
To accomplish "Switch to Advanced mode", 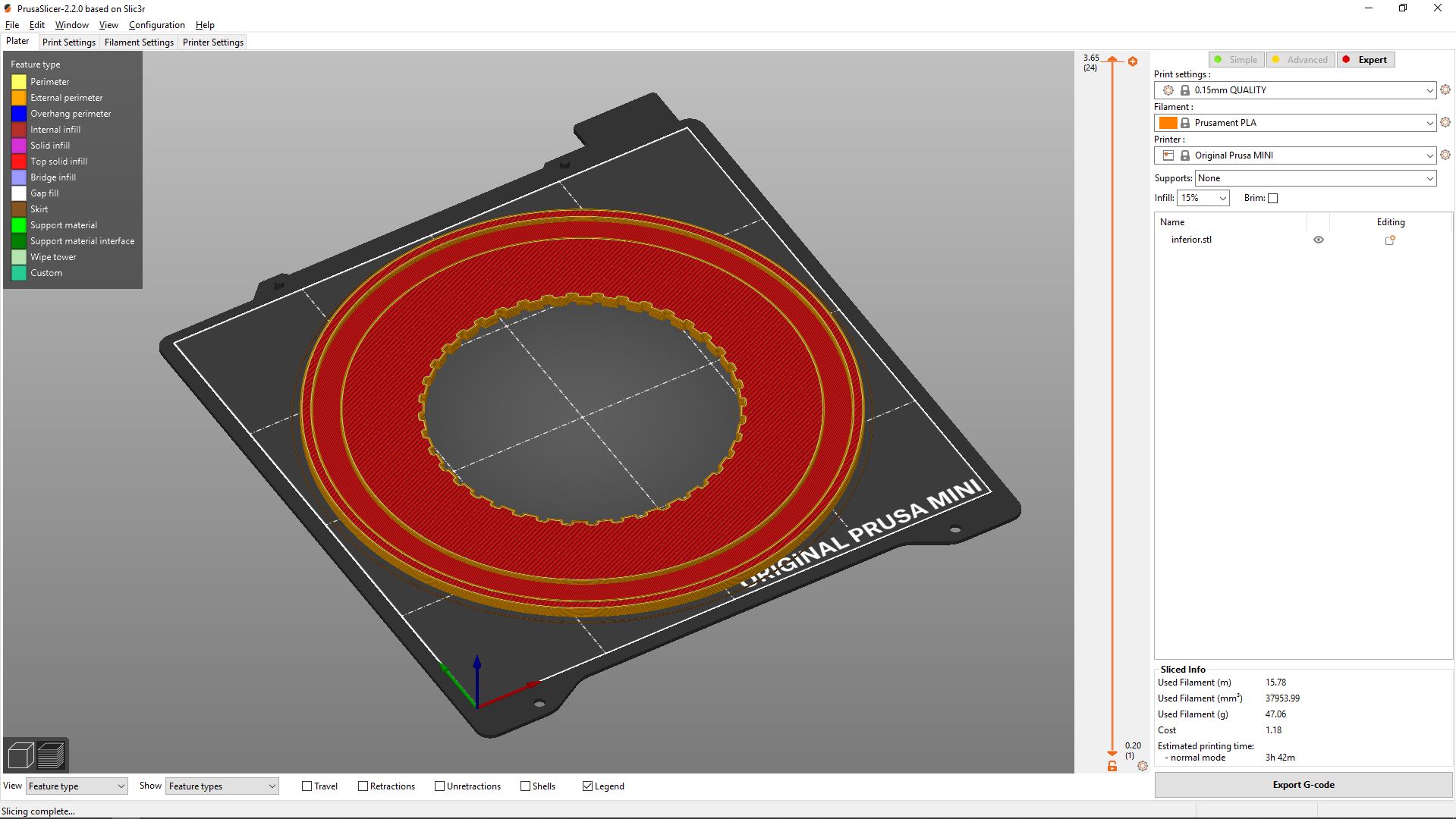I will (1300, 59).
